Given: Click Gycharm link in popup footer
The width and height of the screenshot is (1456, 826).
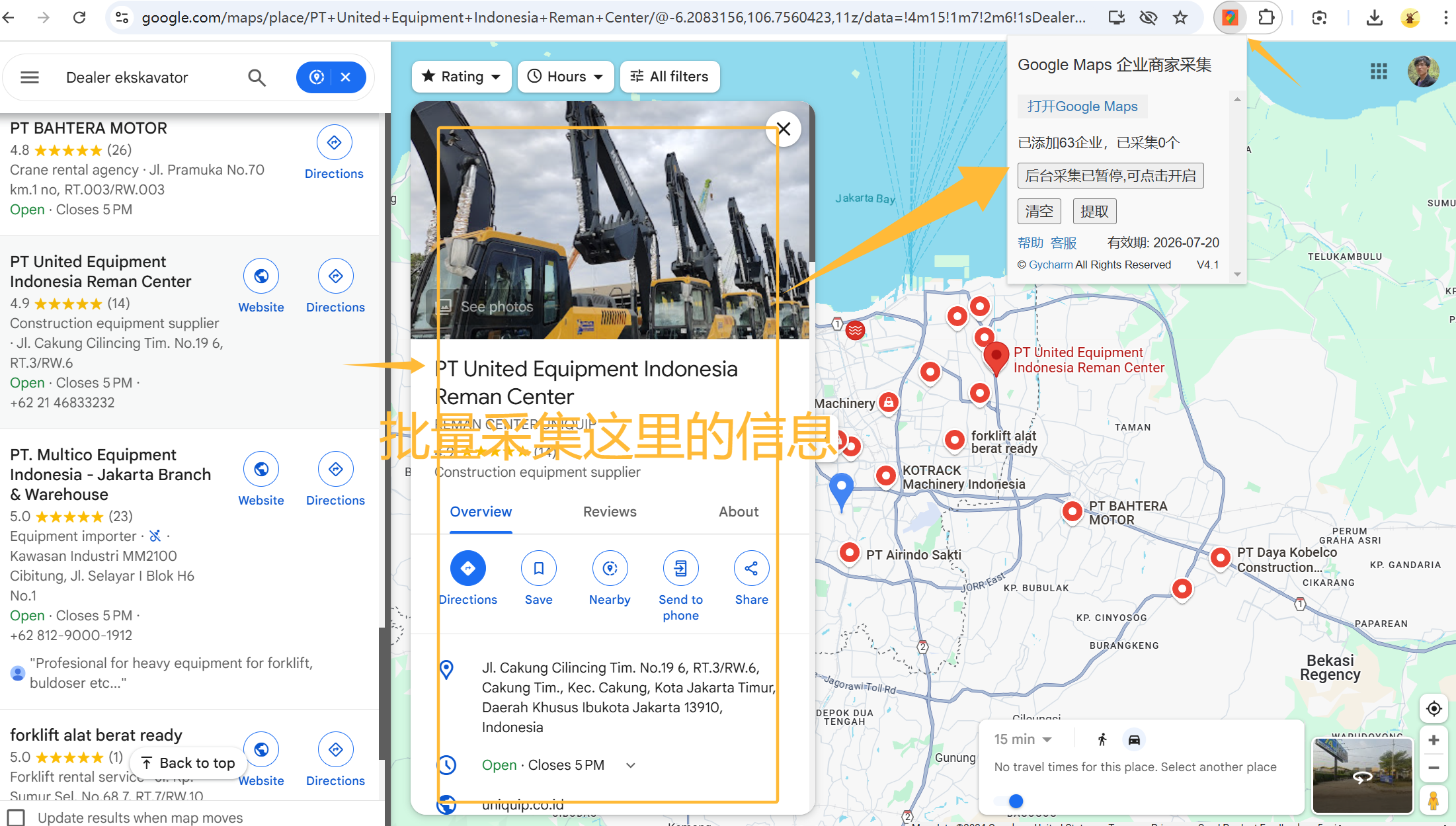Looking at the screenshot, I should pos(1051,265).
